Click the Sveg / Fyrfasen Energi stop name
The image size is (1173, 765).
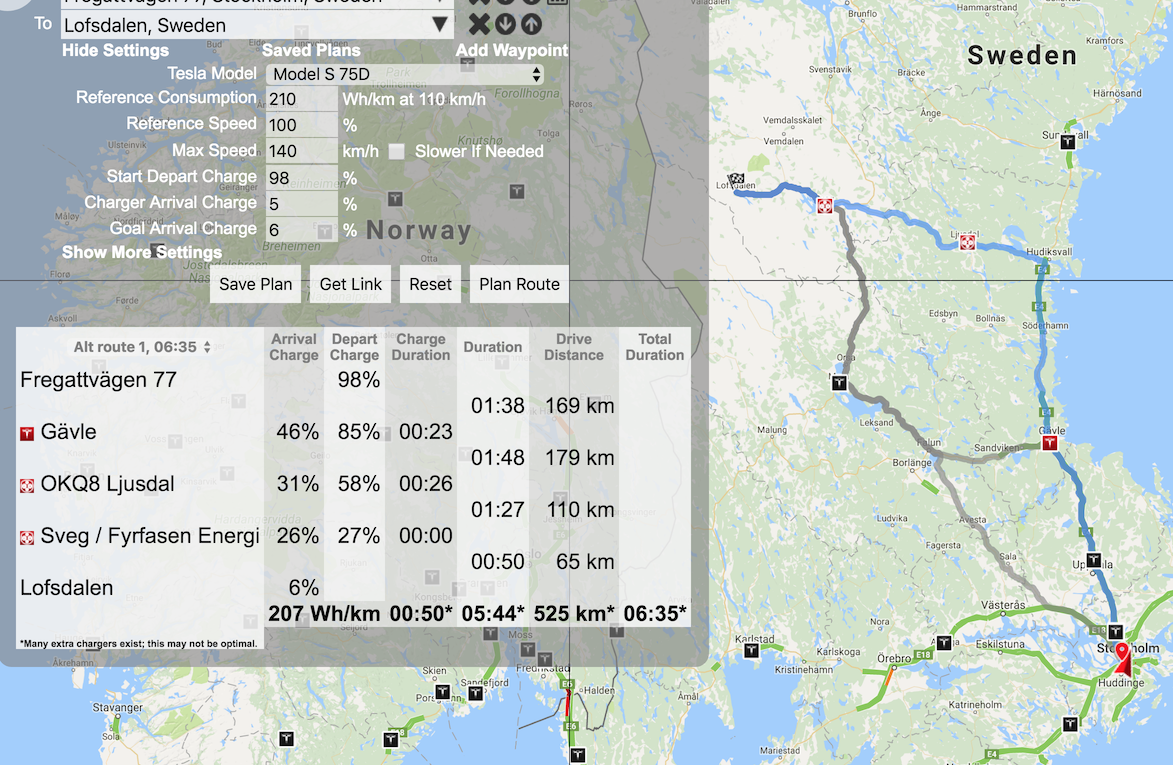(150, 536)
